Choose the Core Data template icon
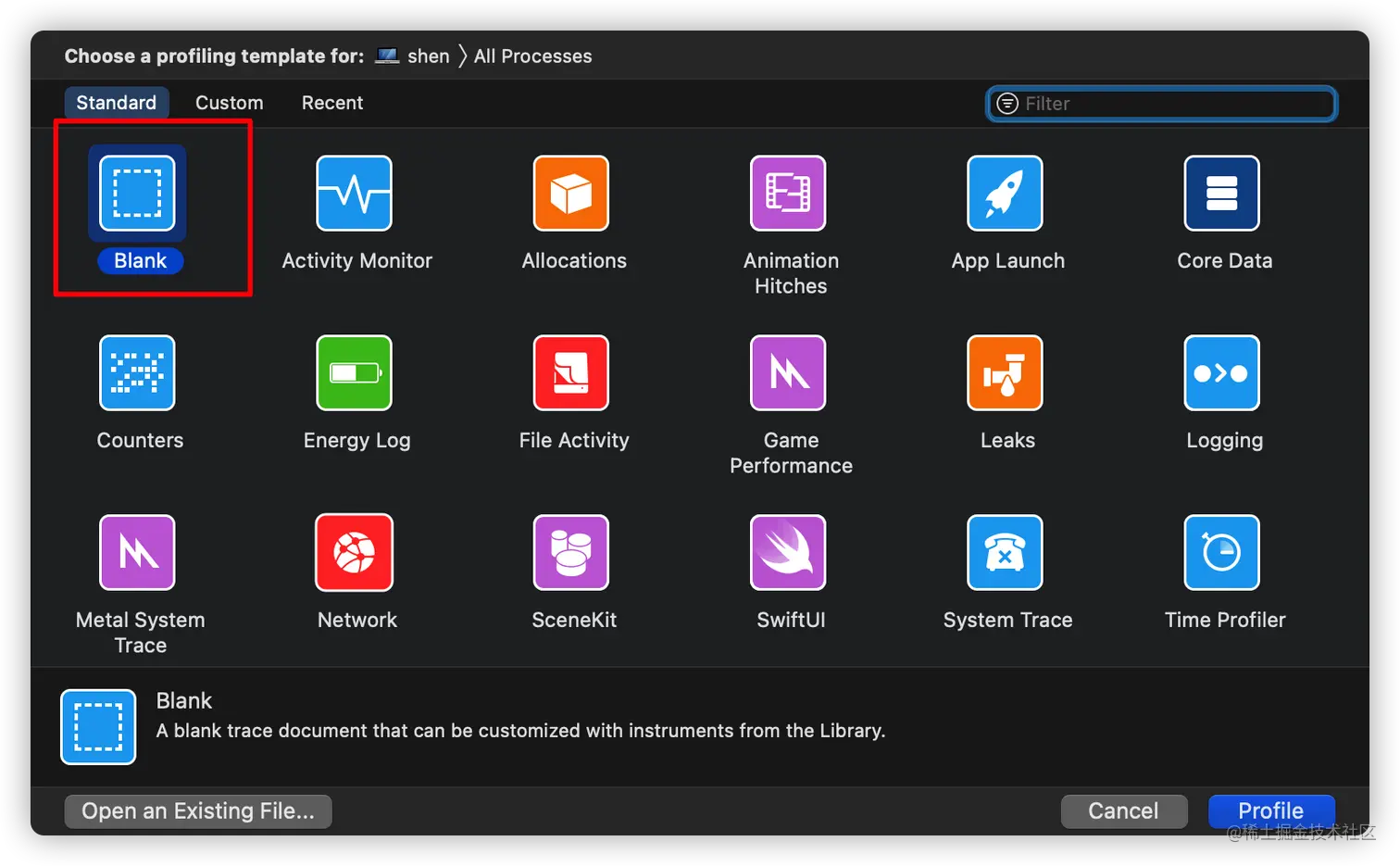This screenshot has width=1400, height=866. pyautogui.click(x=1221, y=193)
